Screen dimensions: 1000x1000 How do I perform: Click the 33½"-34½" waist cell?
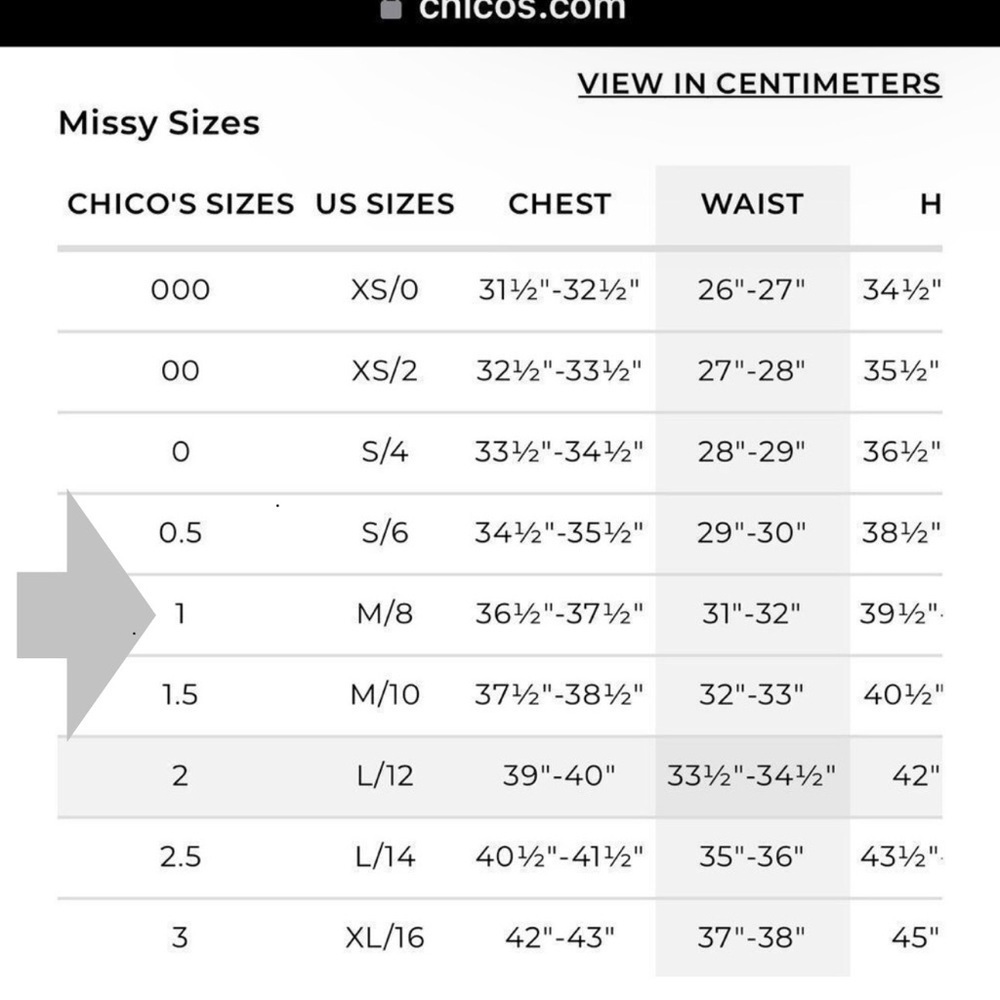(x=751, y=776)
